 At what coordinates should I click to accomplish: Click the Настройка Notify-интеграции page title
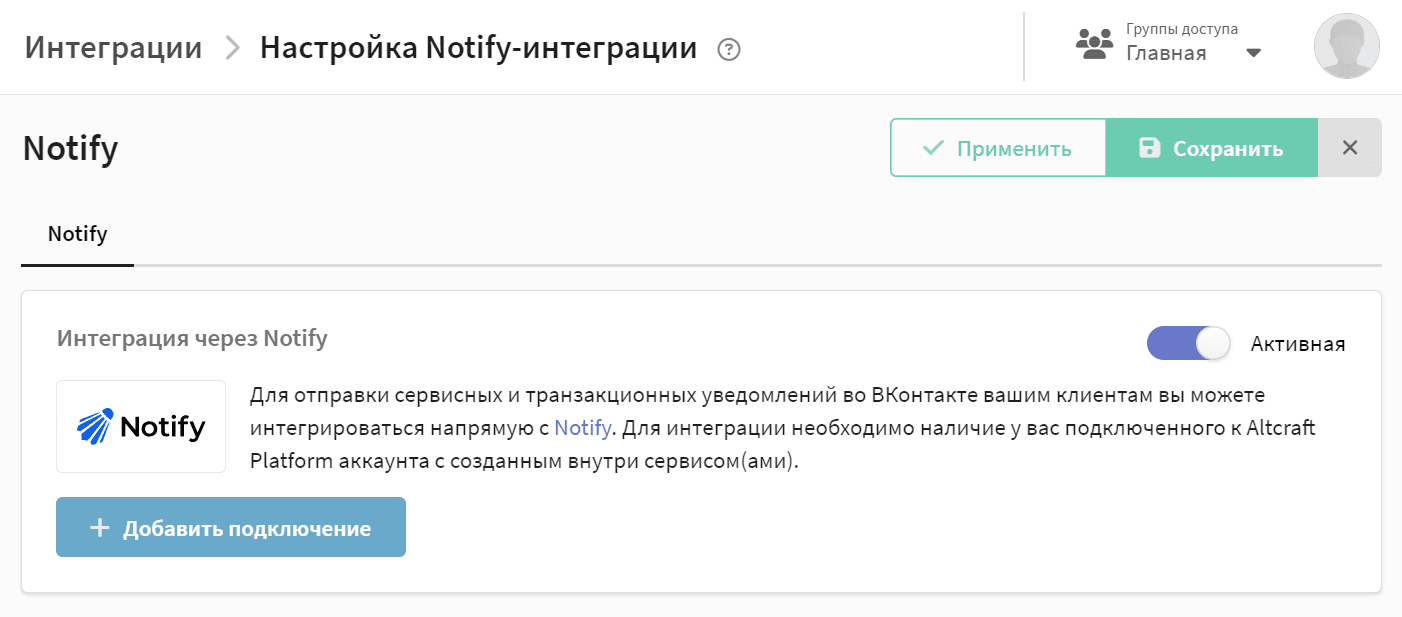coord(478,48)
